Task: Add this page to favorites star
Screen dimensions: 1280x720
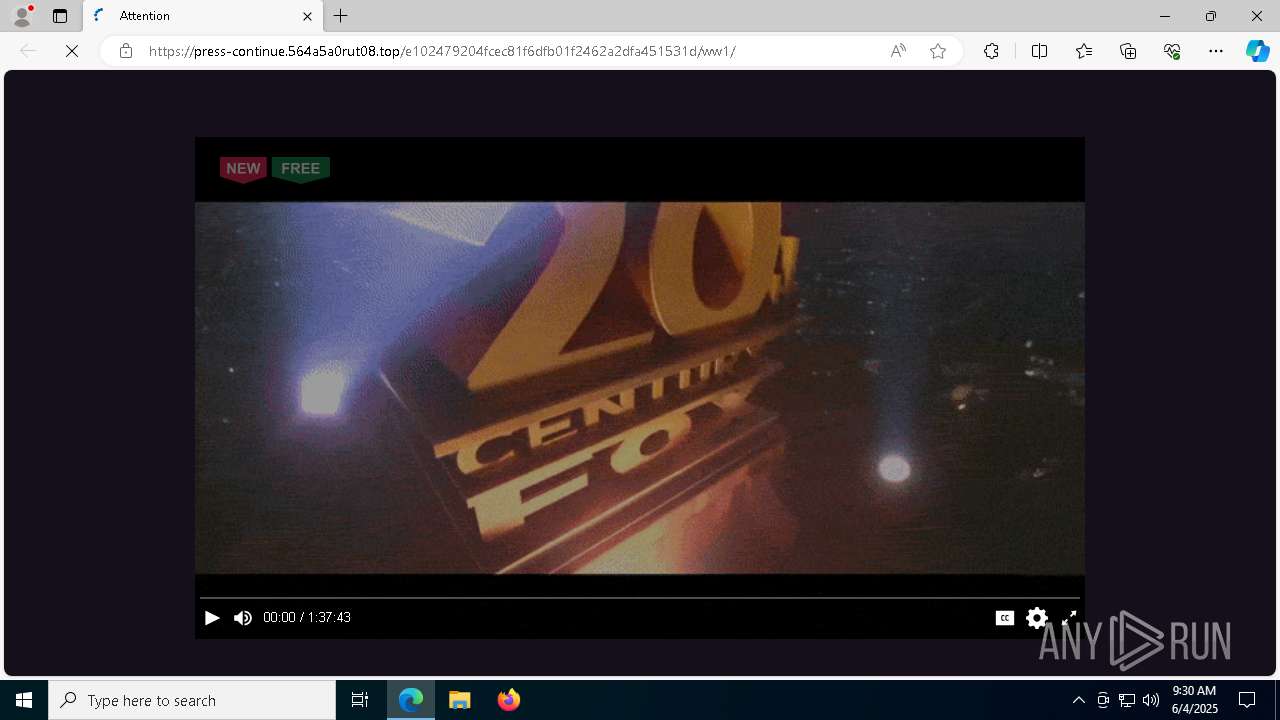Action: pyautogui.click(x=938, y=51)
